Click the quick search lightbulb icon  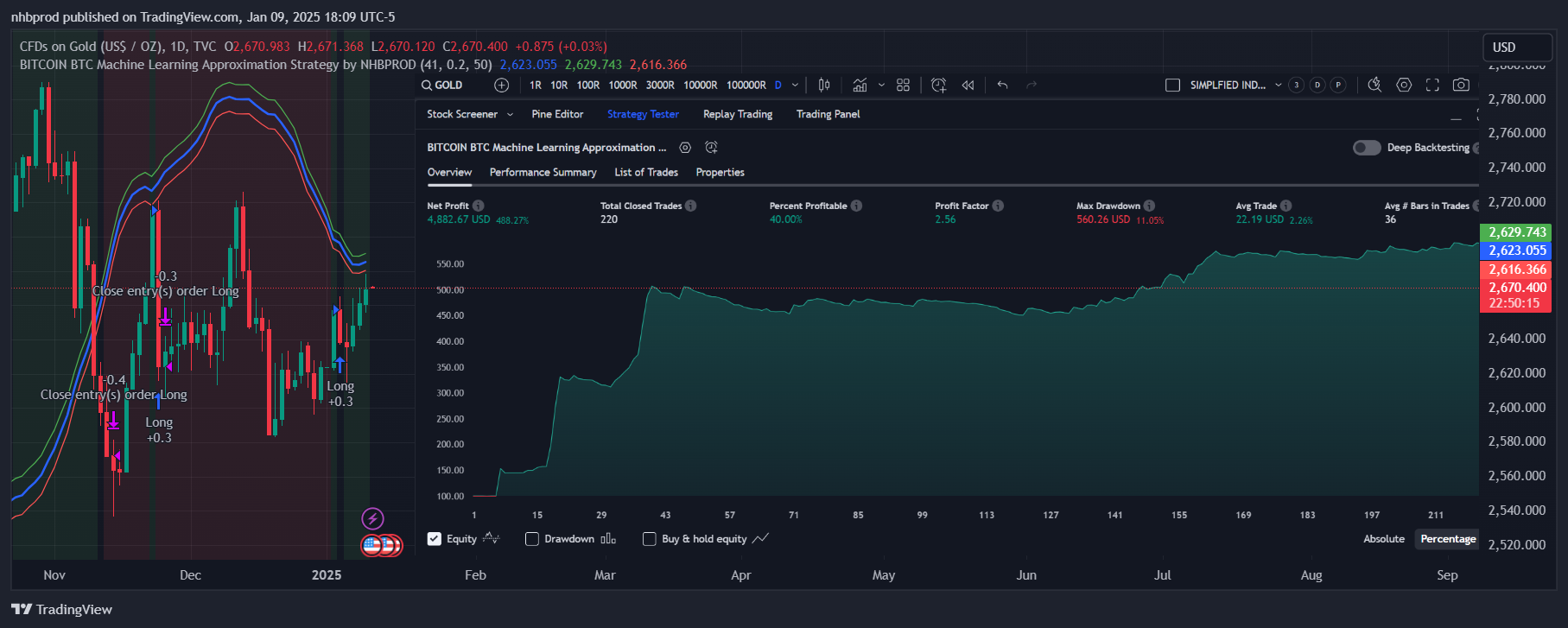tap(1374, 85)
